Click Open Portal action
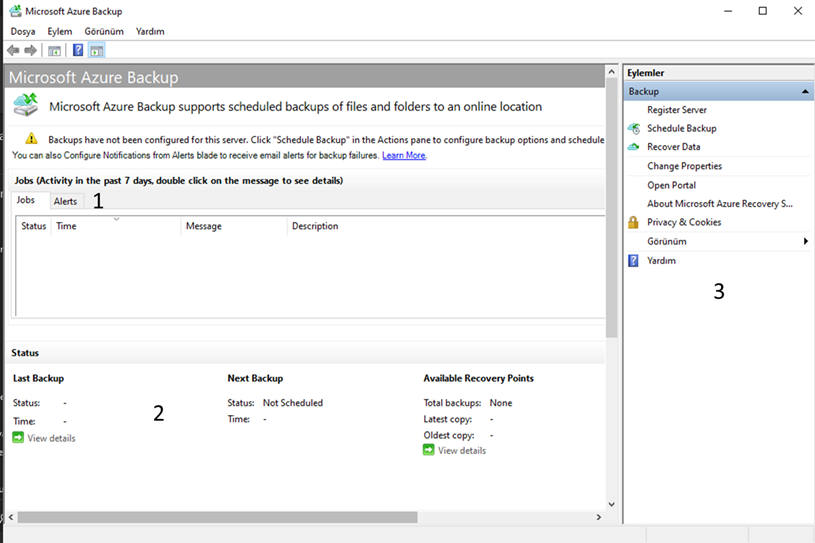 [x=671, y=186]
